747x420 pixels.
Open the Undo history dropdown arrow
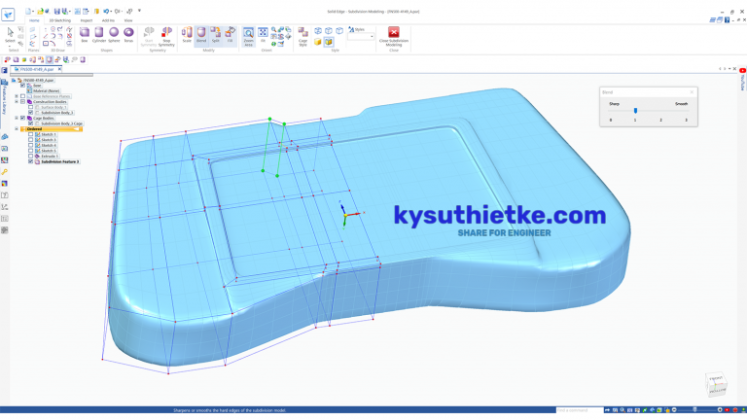(x=111, y=11)
